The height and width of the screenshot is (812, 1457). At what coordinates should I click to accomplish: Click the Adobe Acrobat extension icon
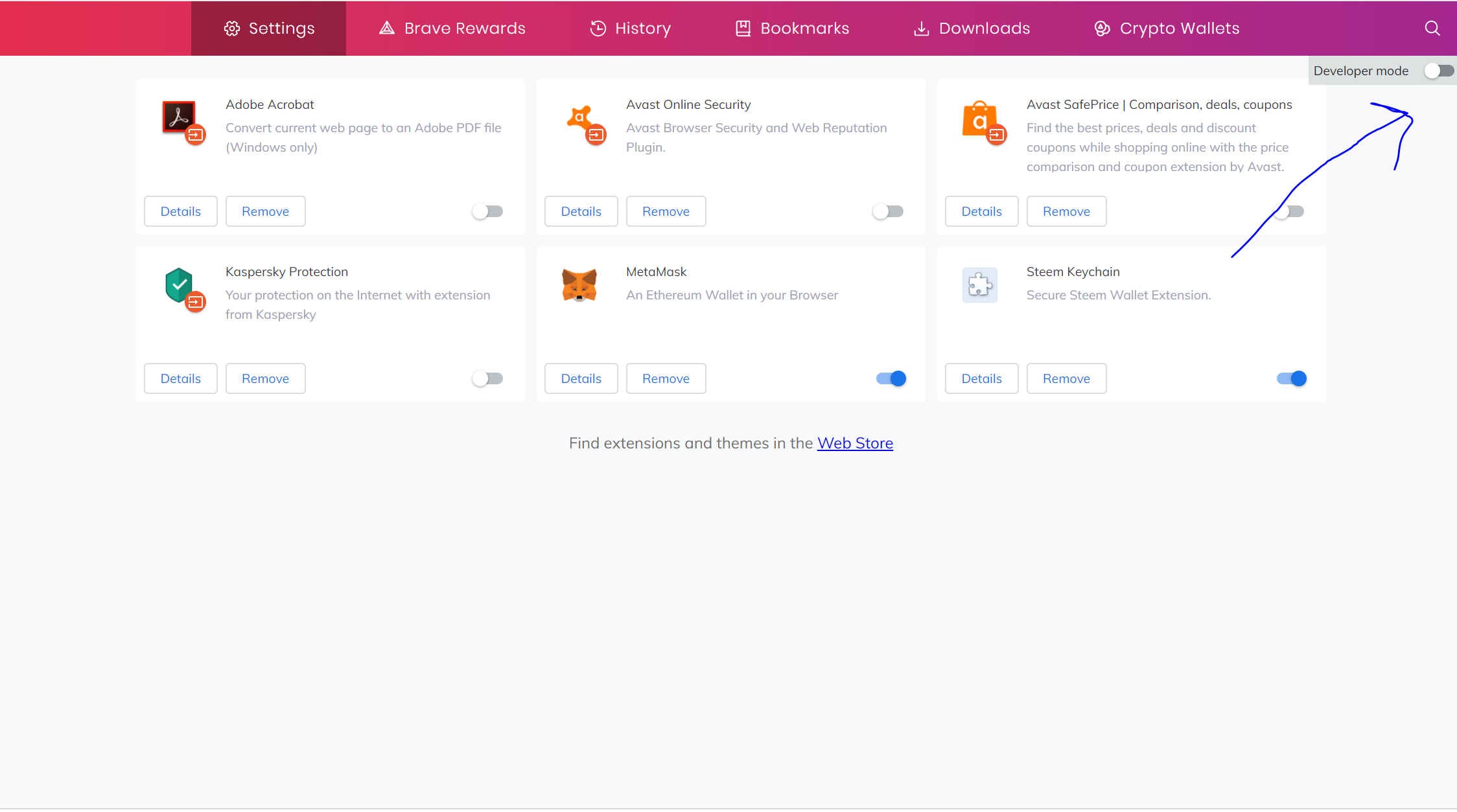click(x=179, y=117)
